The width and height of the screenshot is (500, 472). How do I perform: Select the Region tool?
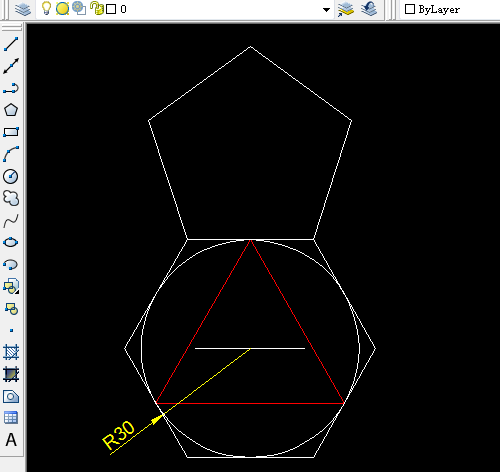pyautogui.click(x=11, y=396)
